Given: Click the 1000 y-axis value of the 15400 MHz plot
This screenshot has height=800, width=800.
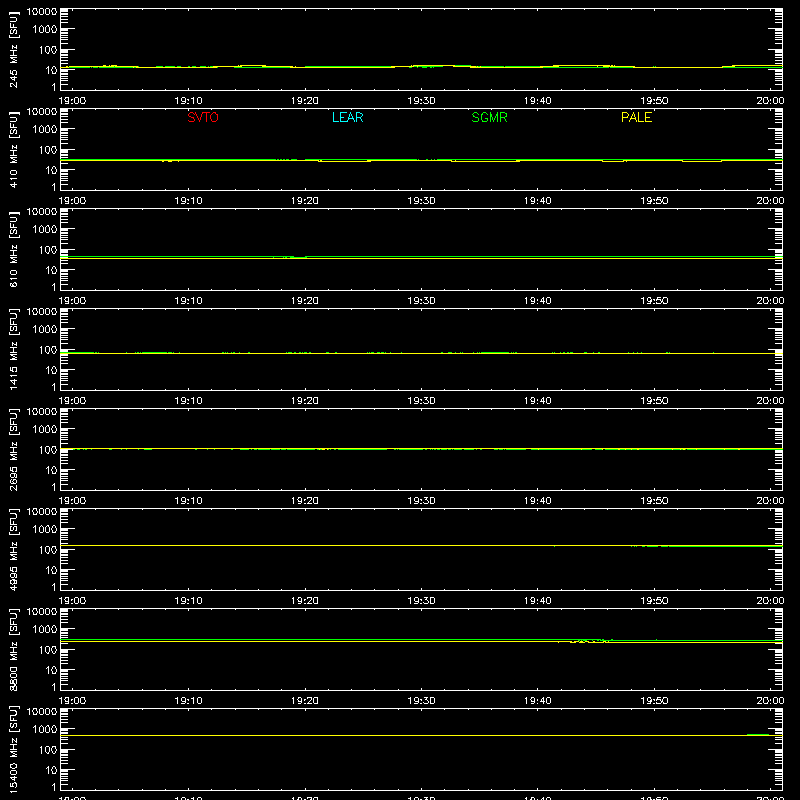Looking at the screenshot, I should pyautogui.click(x=45, y=729).
